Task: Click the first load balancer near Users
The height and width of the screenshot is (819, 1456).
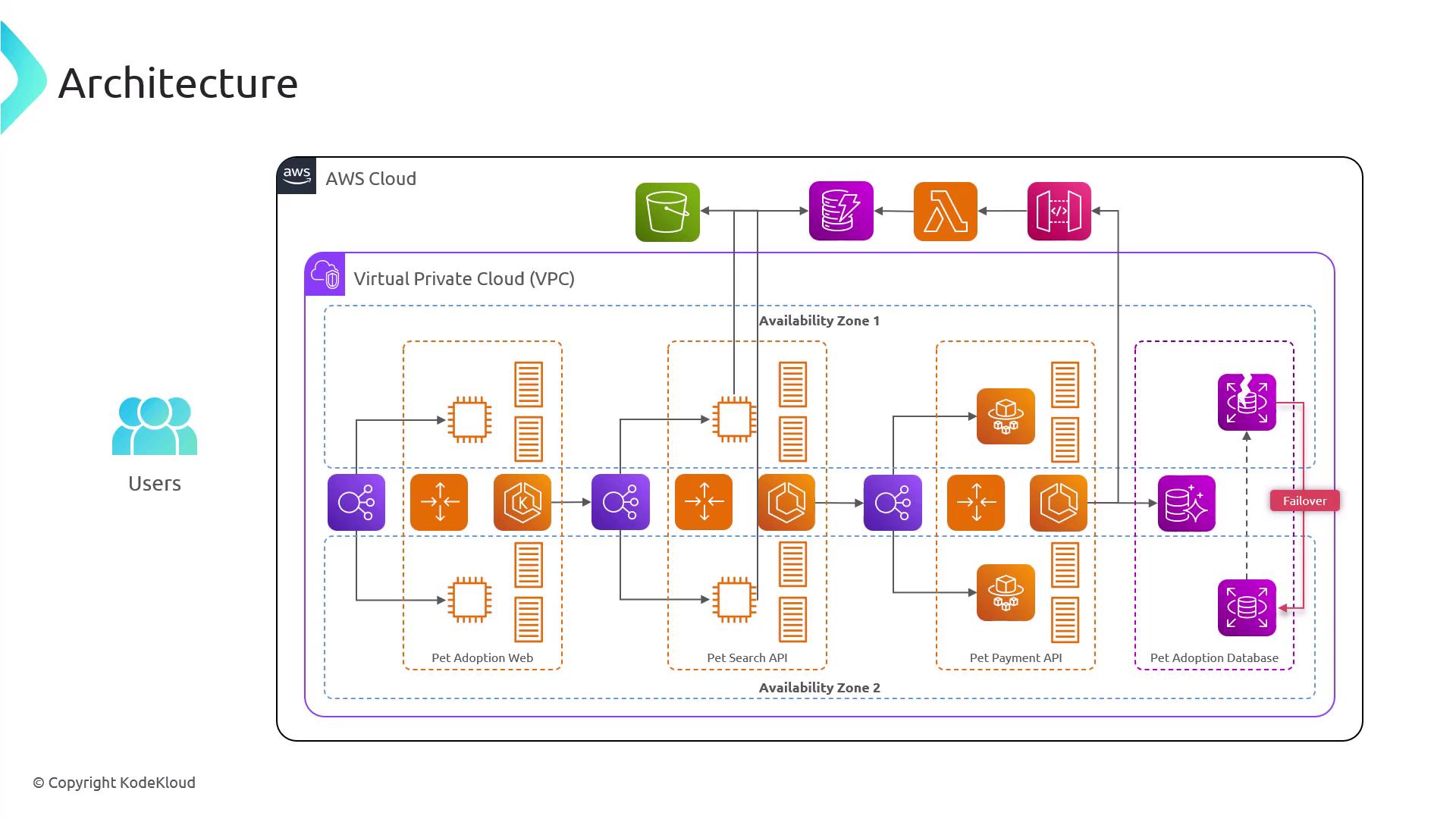Action: [x=356, y=502]
